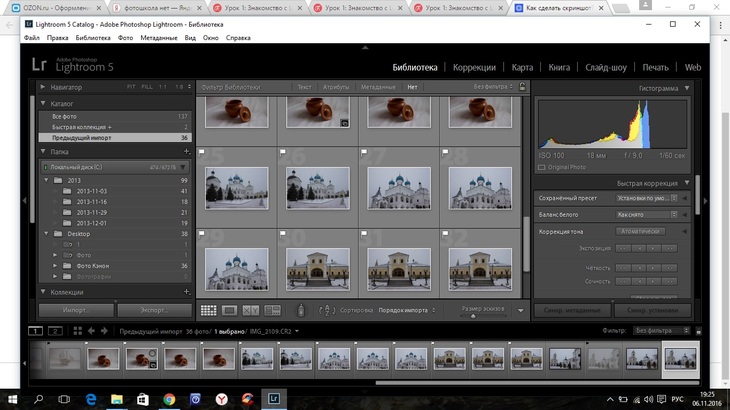Expand the Навигатор panel

point(44,87)
